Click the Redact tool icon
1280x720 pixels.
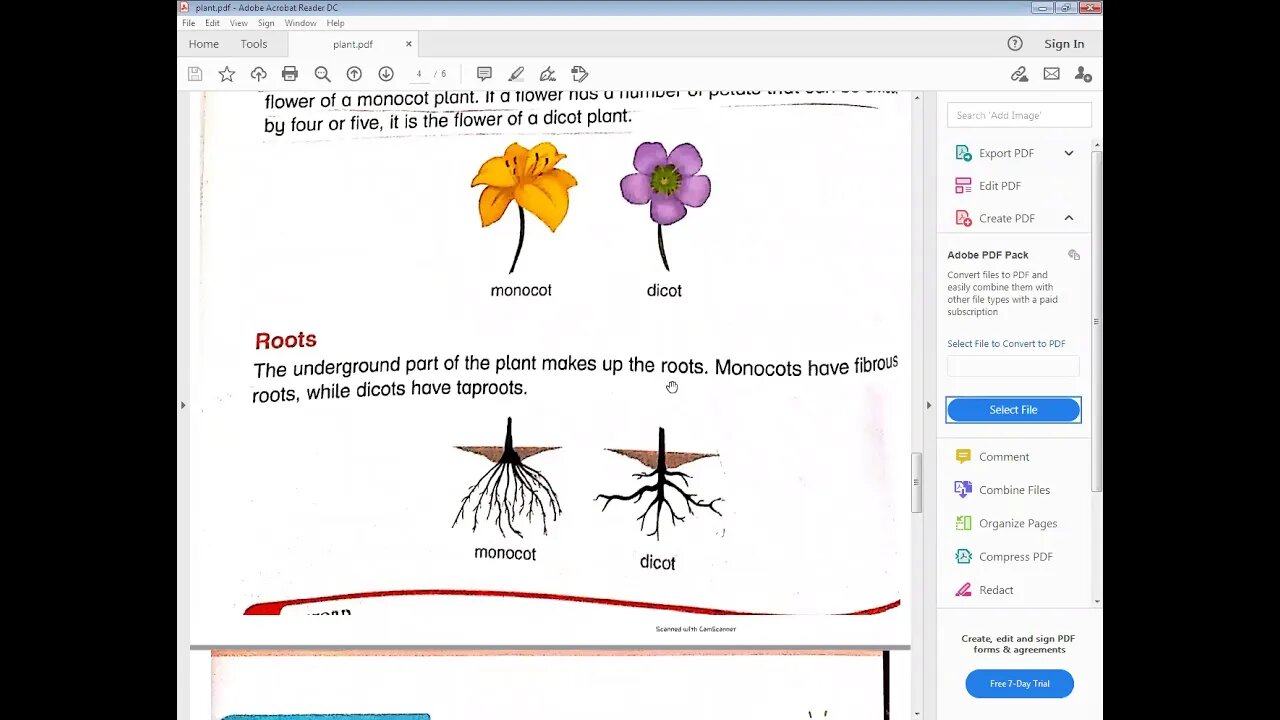point(963,590)
